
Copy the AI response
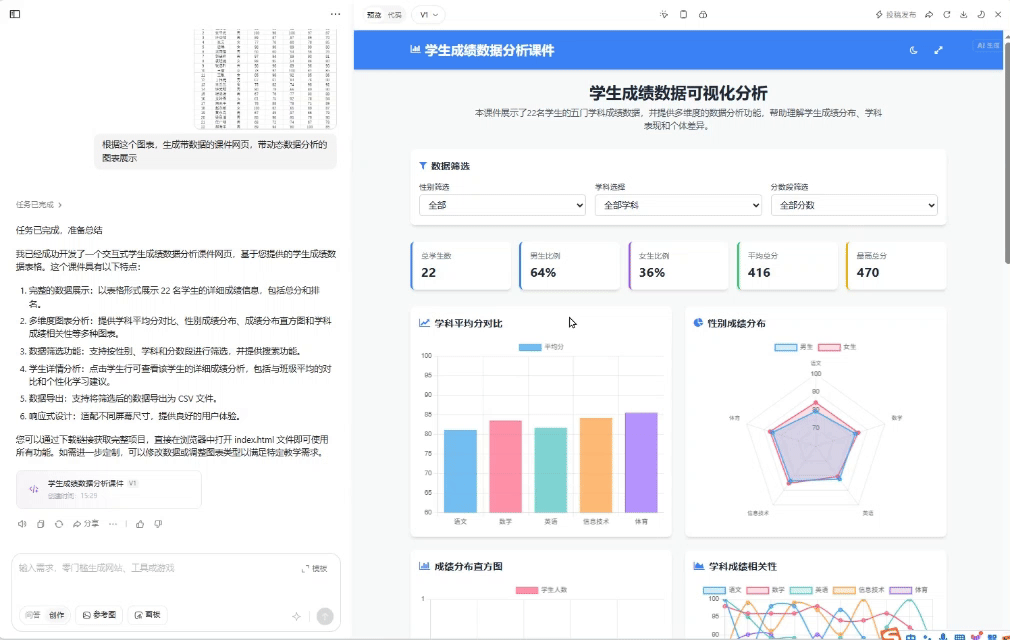[x=40, y=524]
